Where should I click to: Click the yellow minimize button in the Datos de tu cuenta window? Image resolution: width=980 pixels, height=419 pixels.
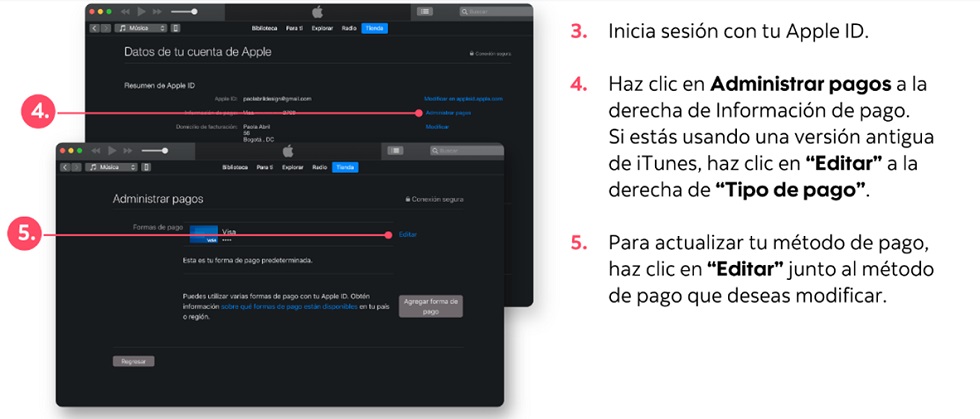101,11
